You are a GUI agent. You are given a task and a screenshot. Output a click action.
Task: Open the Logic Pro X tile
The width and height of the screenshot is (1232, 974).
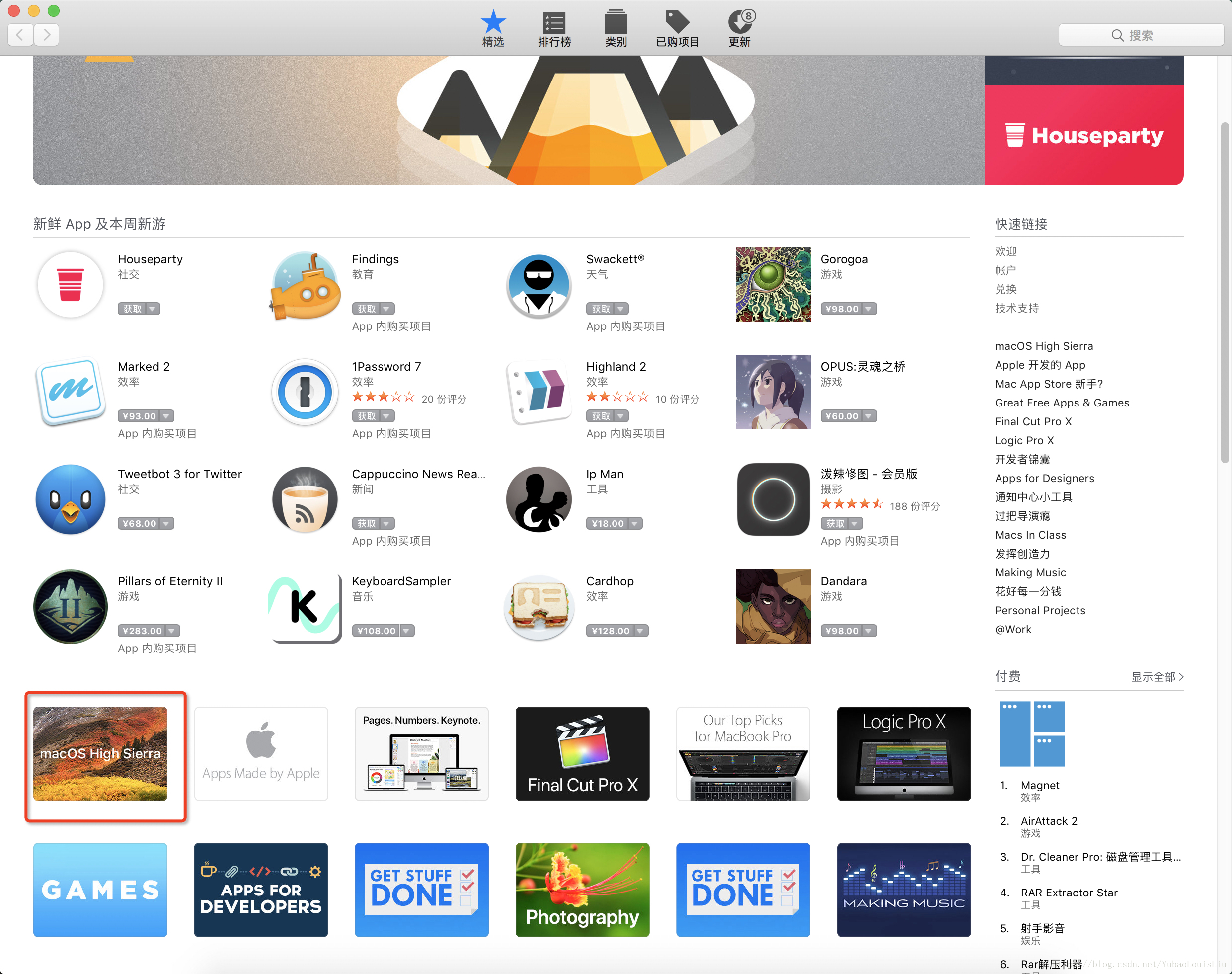point(904,754)
